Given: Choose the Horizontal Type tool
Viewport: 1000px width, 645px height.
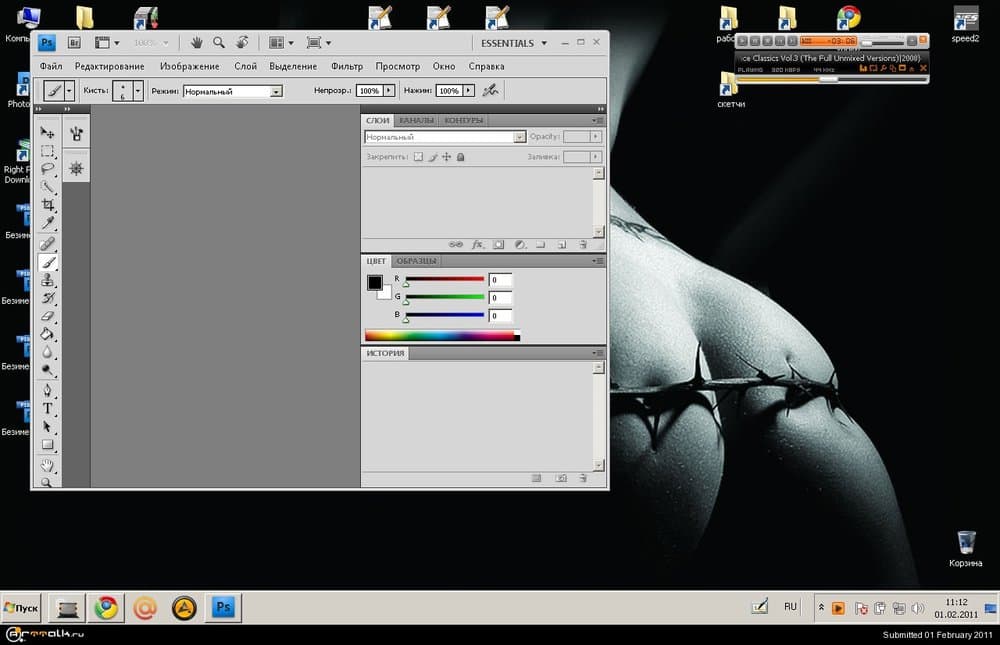Looking at the screenshot, I should pyautogui.click(x=47, y=408).
